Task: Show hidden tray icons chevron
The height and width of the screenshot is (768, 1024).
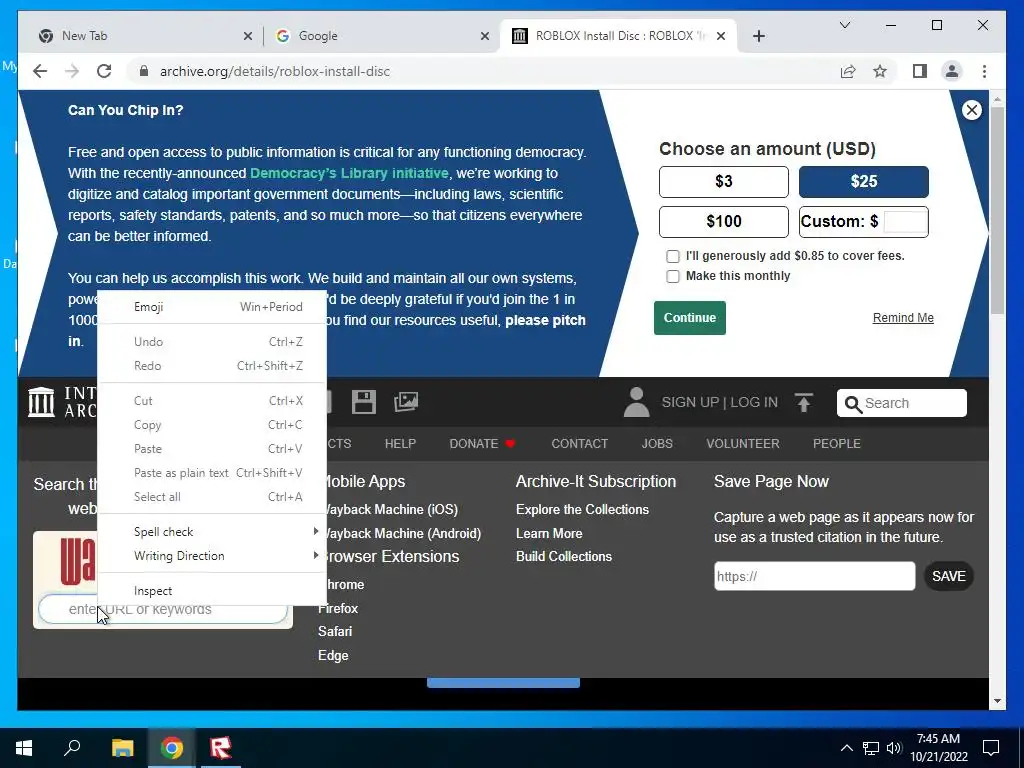Action: pos(846,748)
